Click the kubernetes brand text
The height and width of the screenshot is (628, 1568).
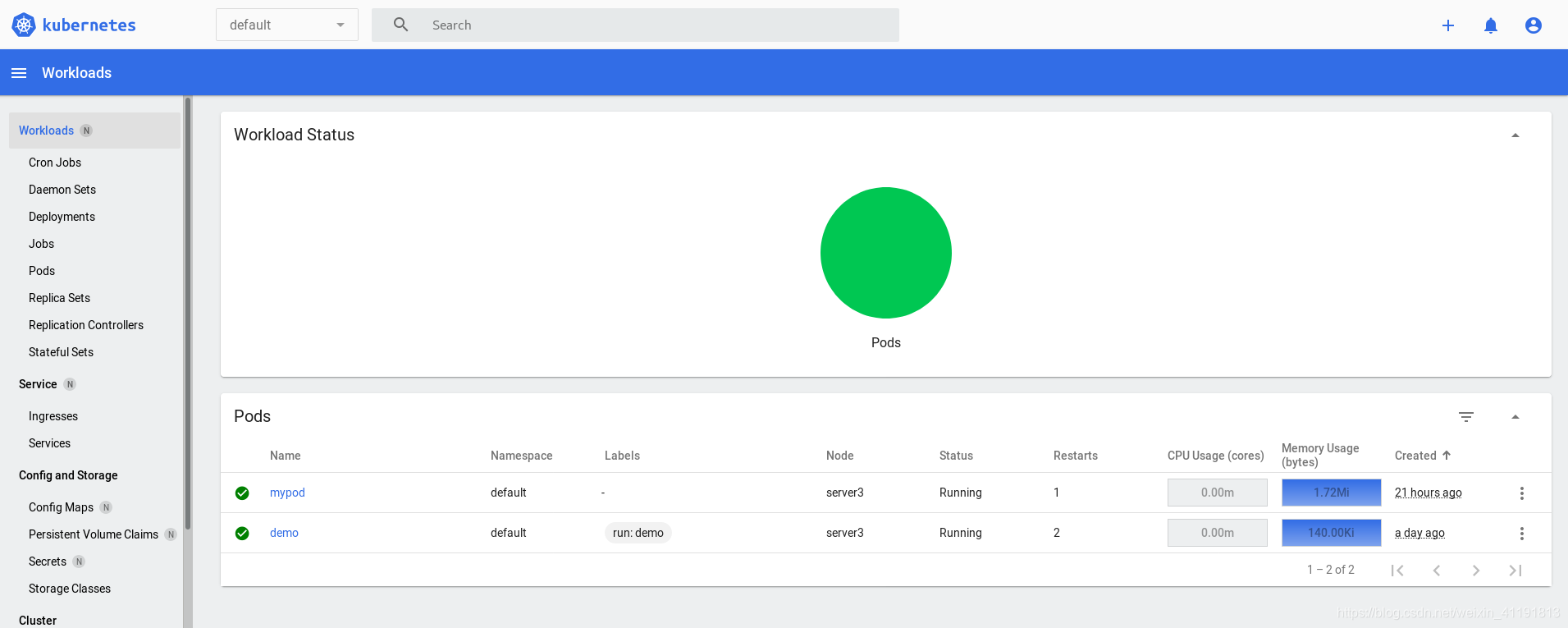pyautogui.click(x=89, y=25)
